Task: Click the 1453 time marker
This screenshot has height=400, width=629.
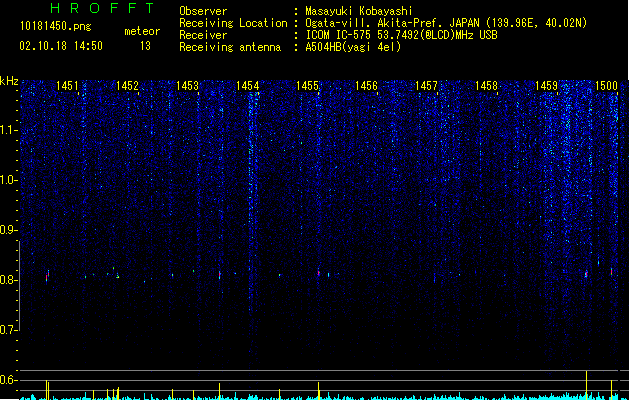Action: [187, 86]
